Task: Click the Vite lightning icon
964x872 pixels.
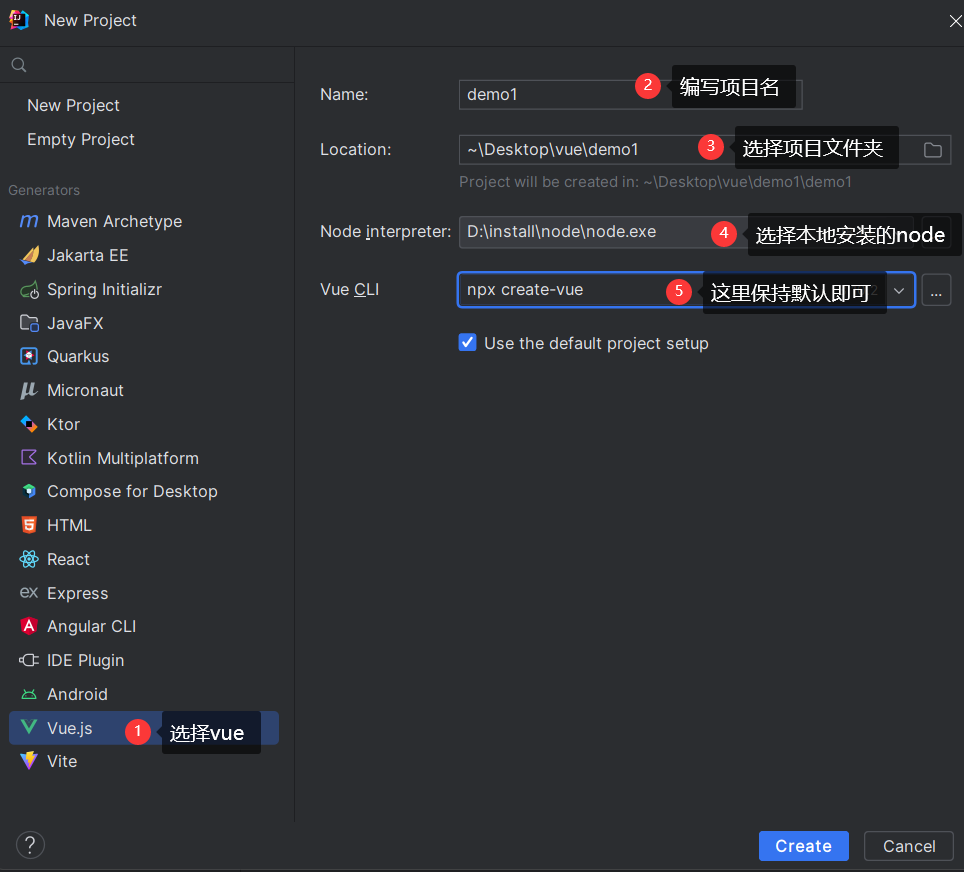Action: [x=29, y=761]
